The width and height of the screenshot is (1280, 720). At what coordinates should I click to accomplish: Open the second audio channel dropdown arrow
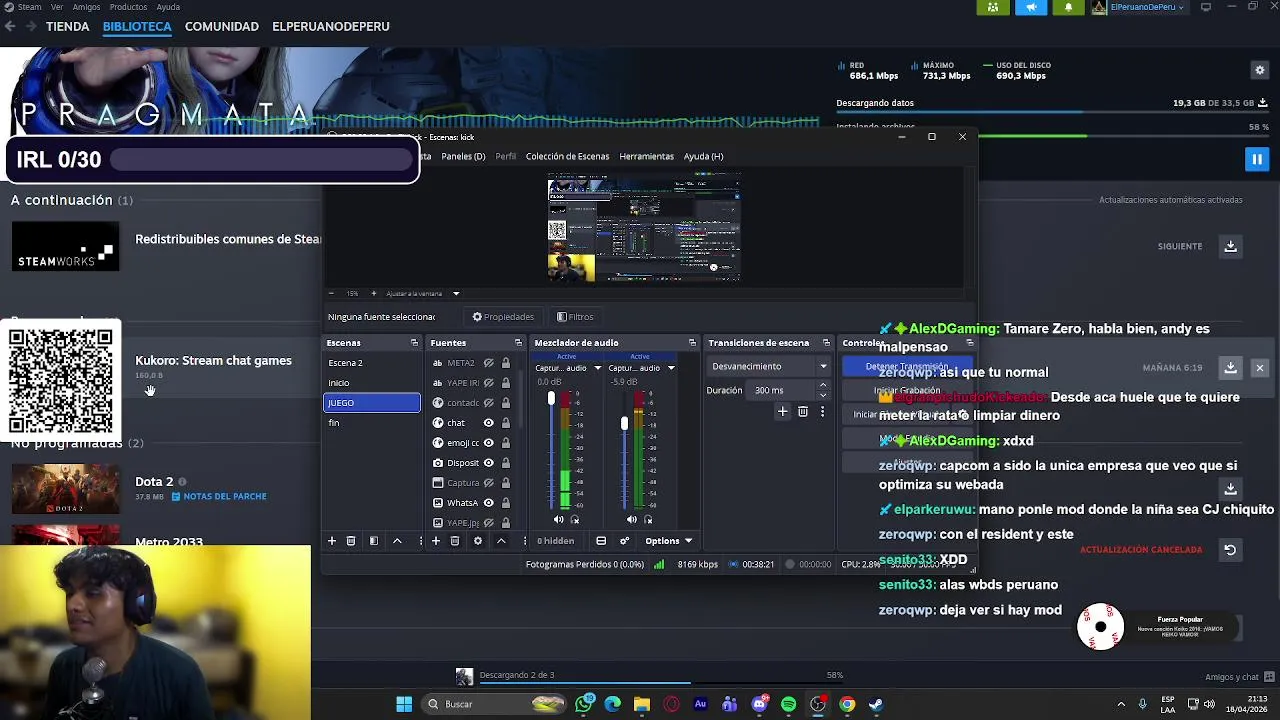click(x=671, y=368)
